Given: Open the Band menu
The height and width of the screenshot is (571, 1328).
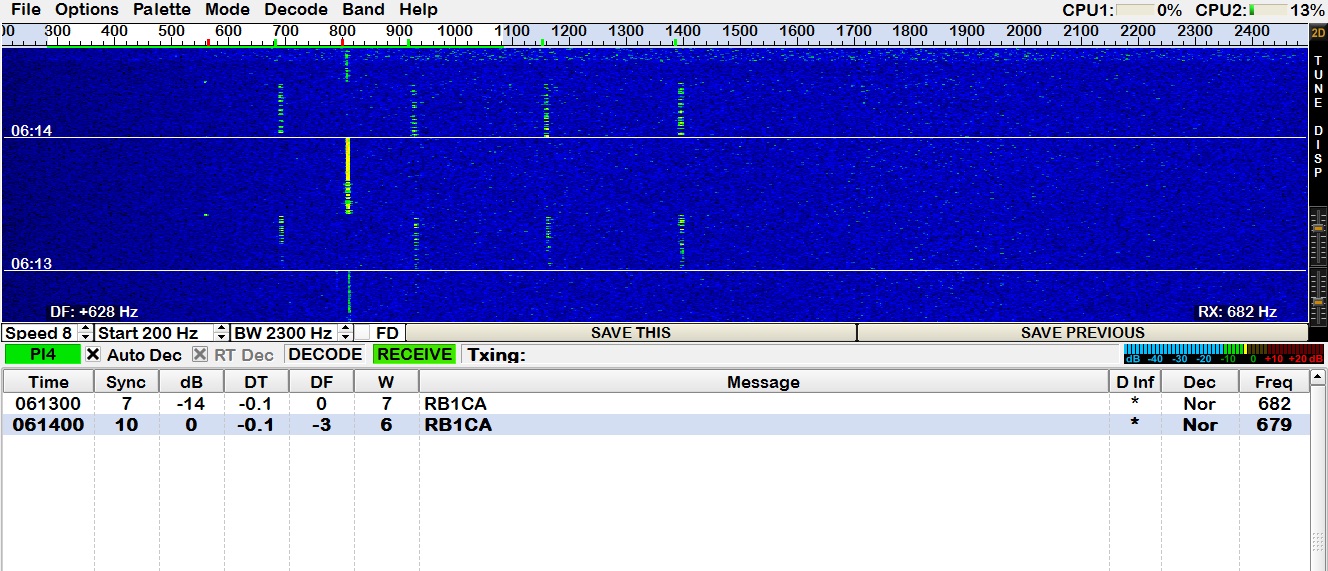Looking at the screenshot, I should 363,10.
